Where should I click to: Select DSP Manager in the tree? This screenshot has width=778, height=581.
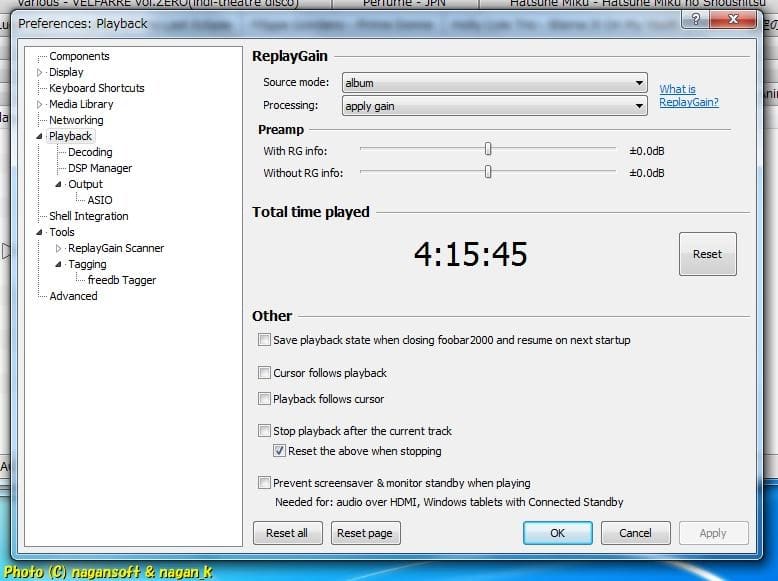point(99,169)
